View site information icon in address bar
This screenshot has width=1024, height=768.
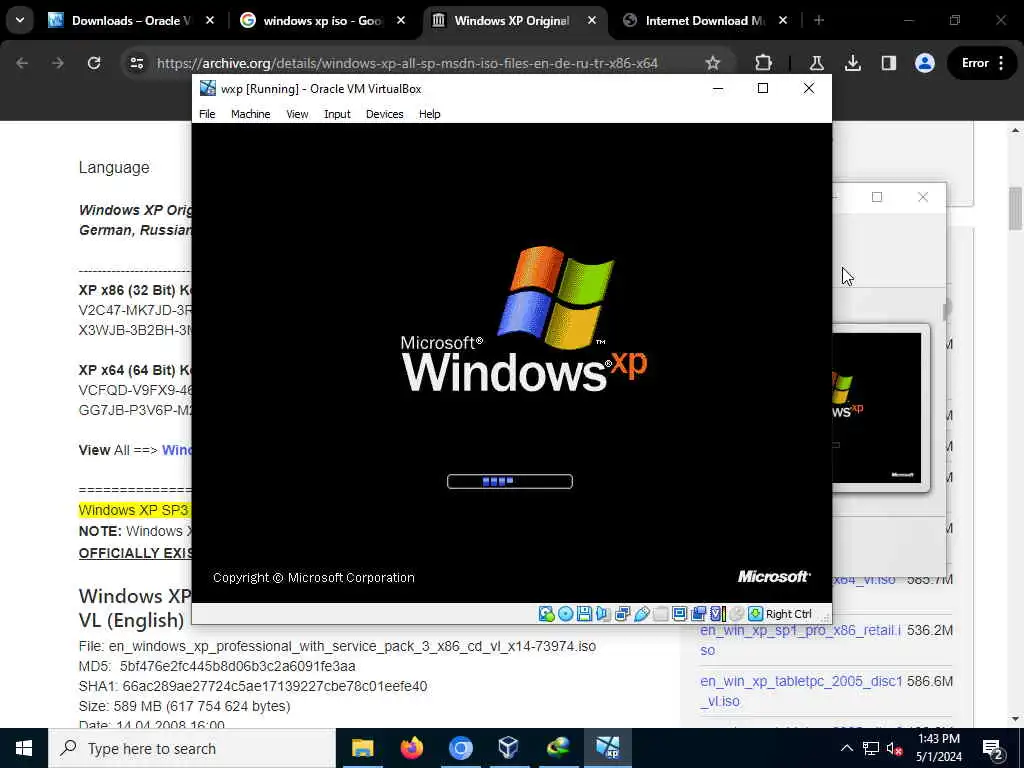click(136, 63)
